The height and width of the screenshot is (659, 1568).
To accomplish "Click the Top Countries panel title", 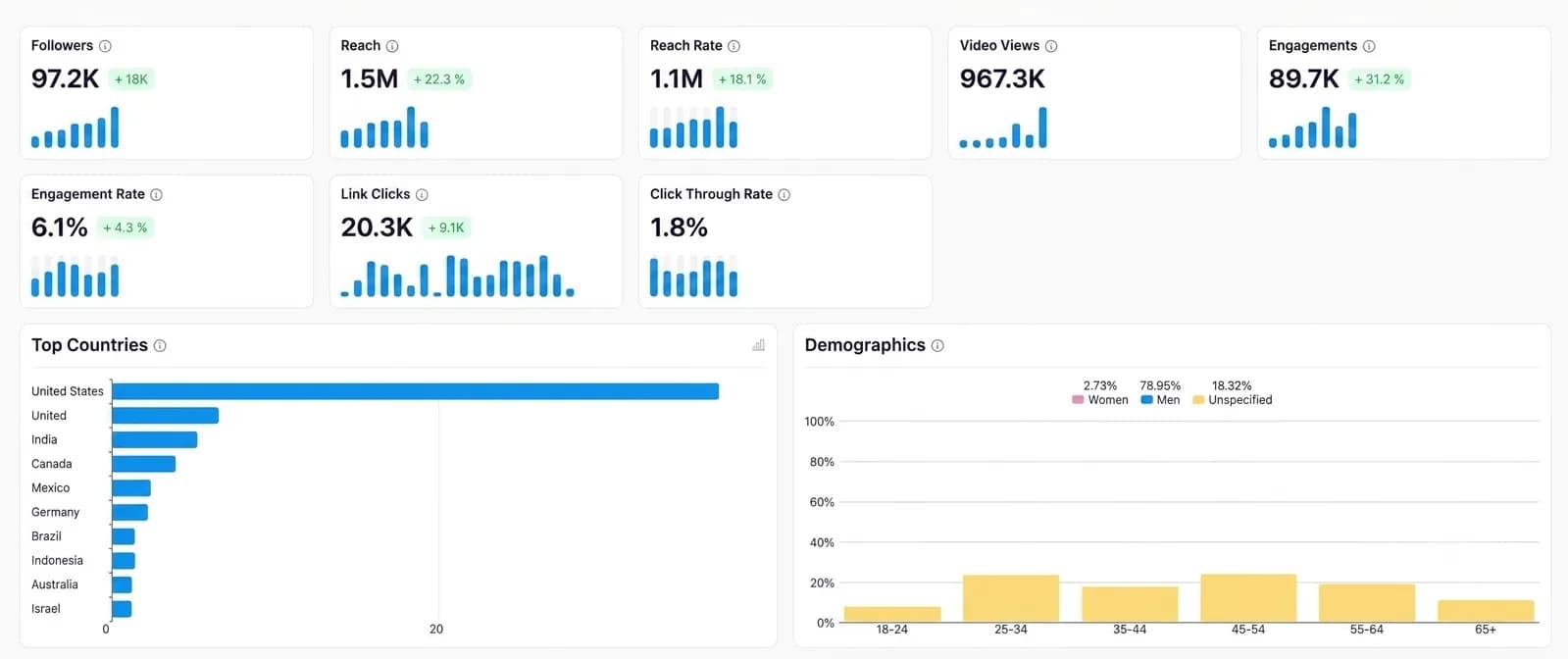I will [89, 345].
